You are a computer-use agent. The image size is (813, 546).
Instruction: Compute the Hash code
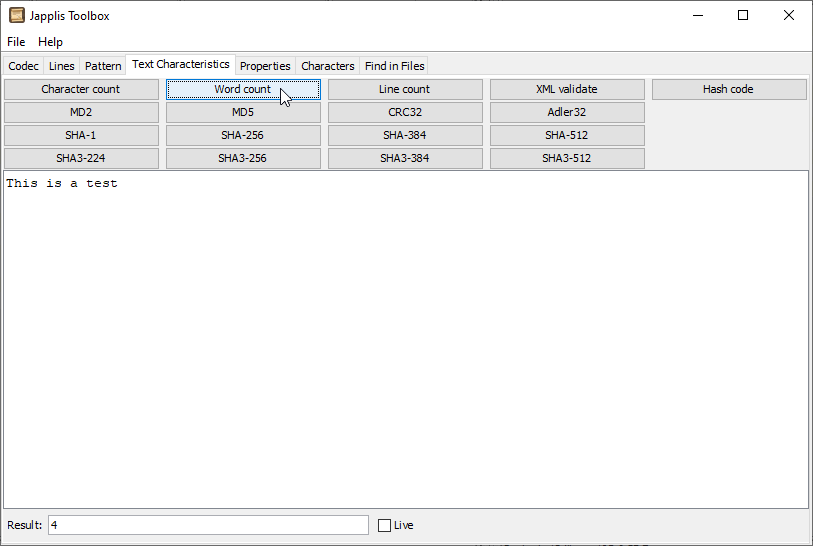tap(729, 89)
